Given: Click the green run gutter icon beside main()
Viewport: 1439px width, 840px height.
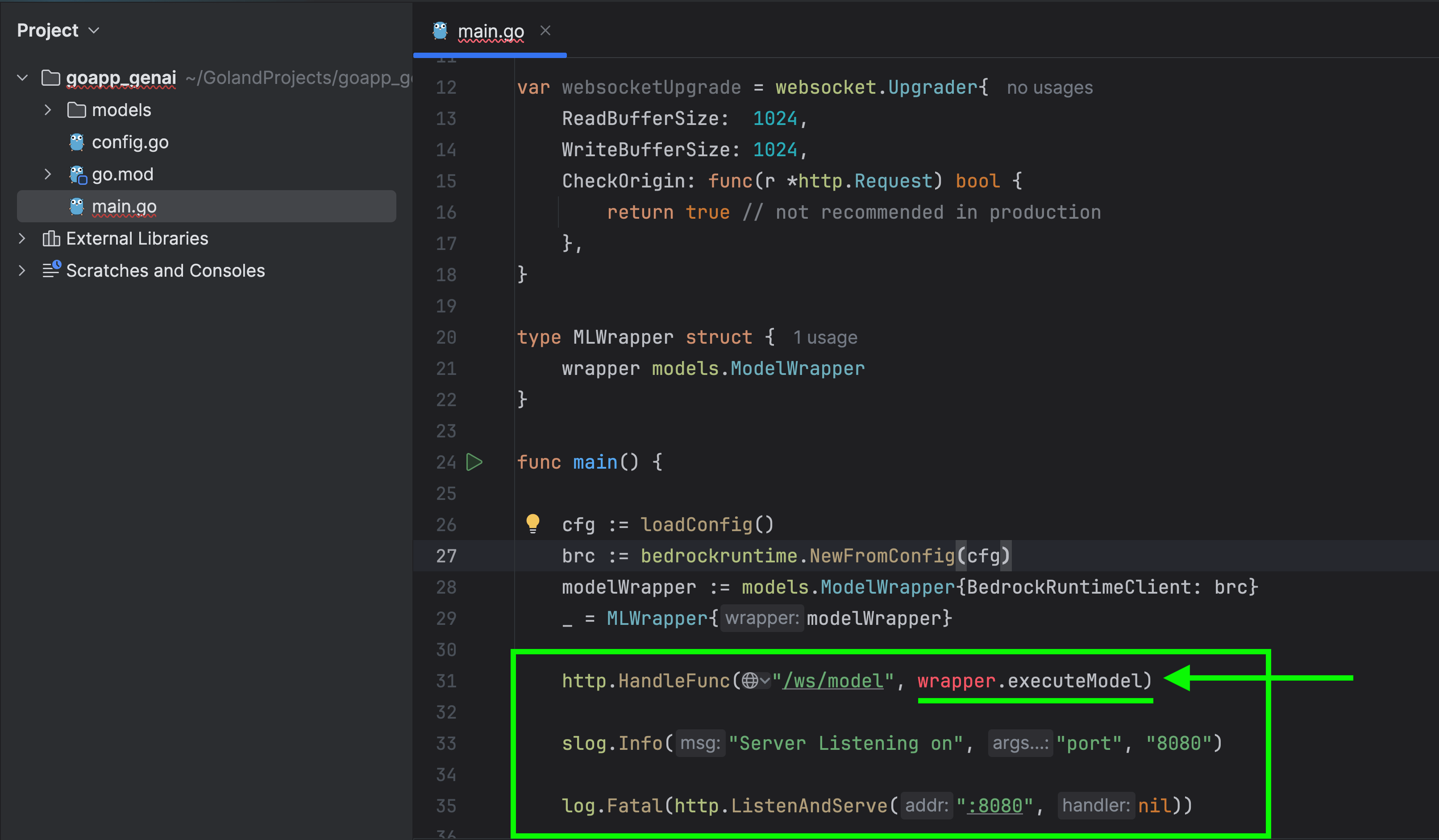Looking at the screenshot, I should point(474,462).
